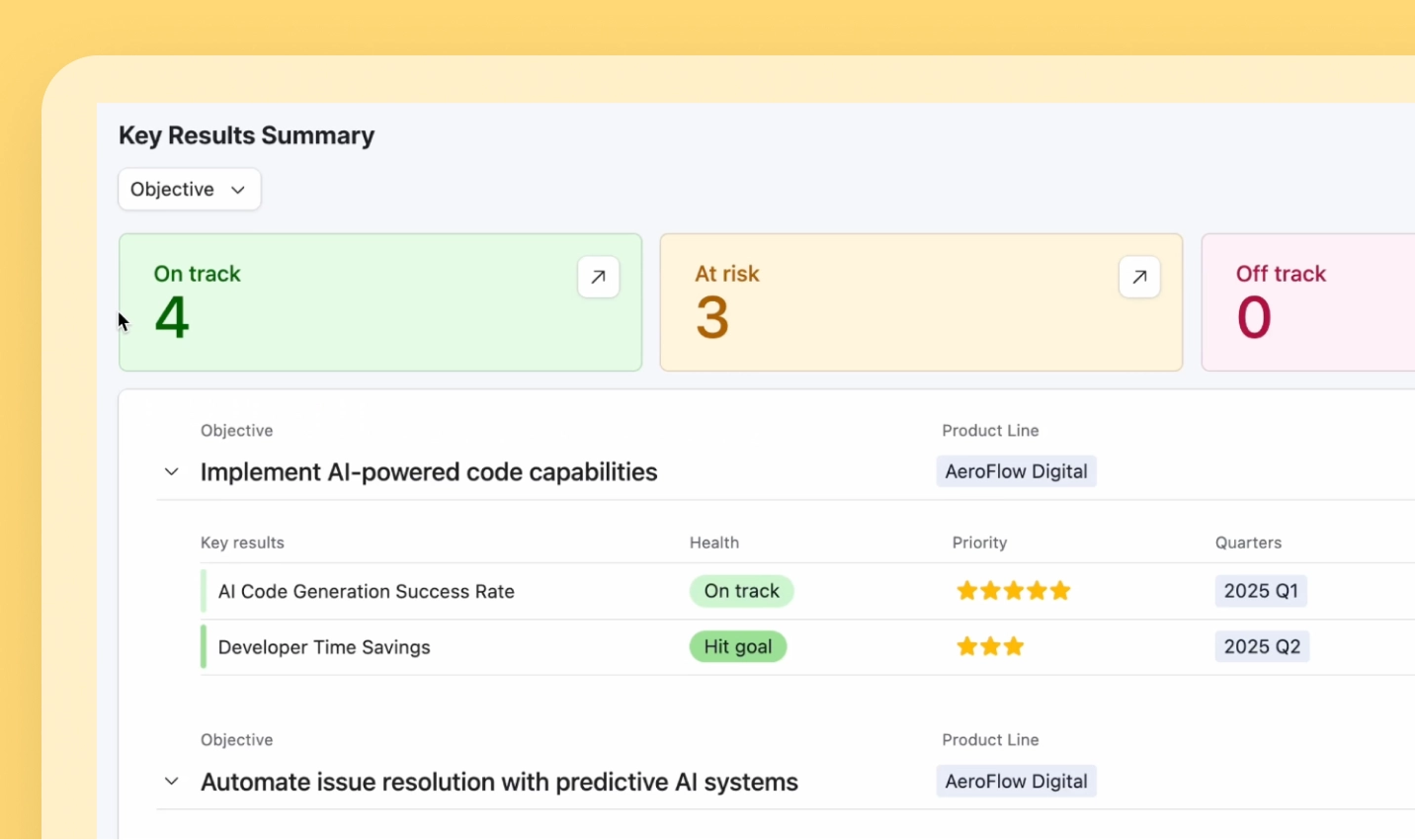Click the Health column header
1415x840 pixels.
click(x=714, y=543)
